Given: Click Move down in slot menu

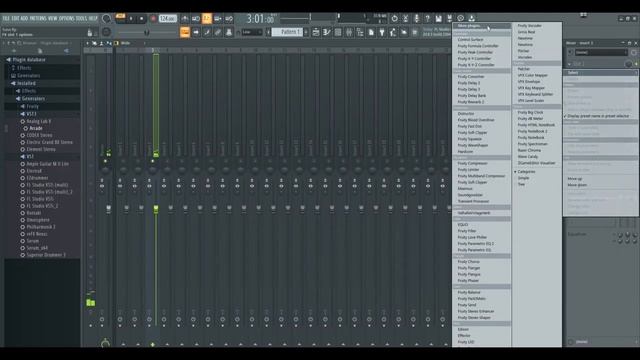Looking at the screenshot, I should click(x=577, y=185).
